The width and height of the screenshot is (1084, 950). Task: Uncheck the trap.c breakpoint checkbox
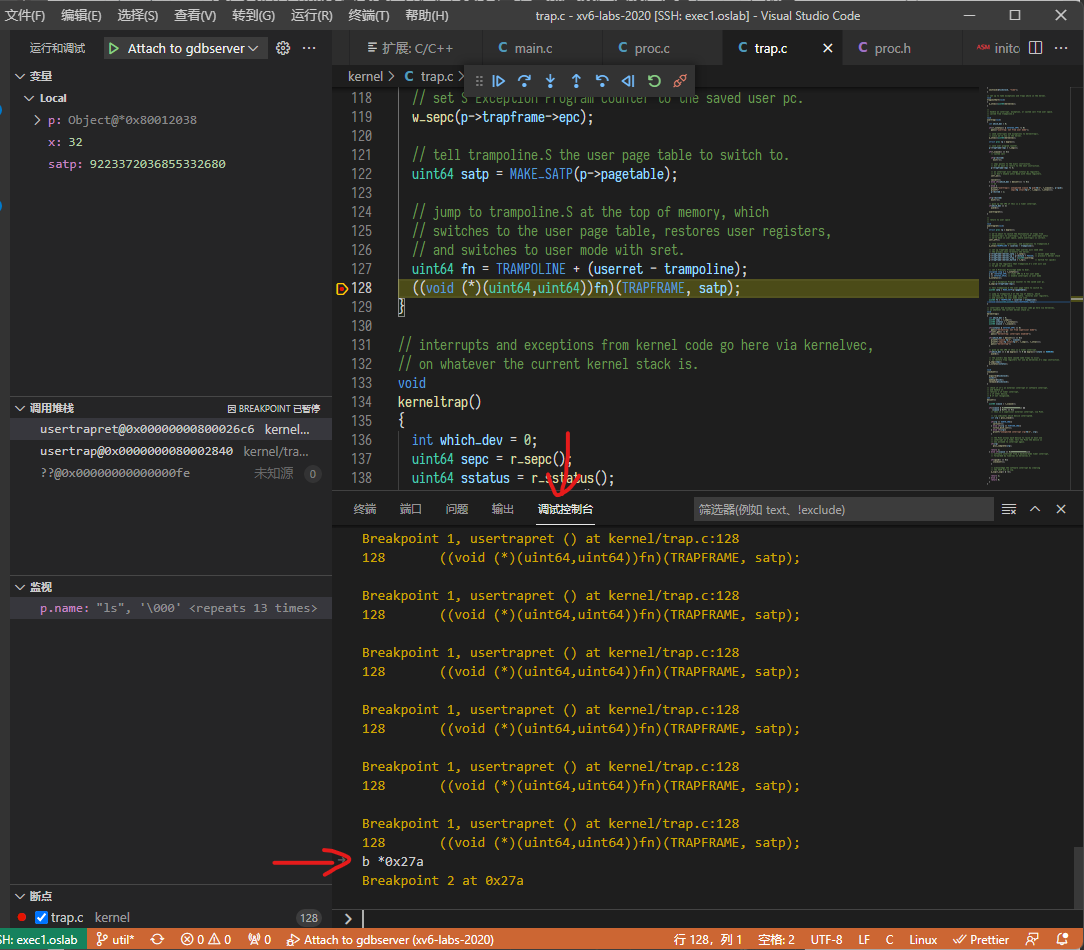(41, 918)
